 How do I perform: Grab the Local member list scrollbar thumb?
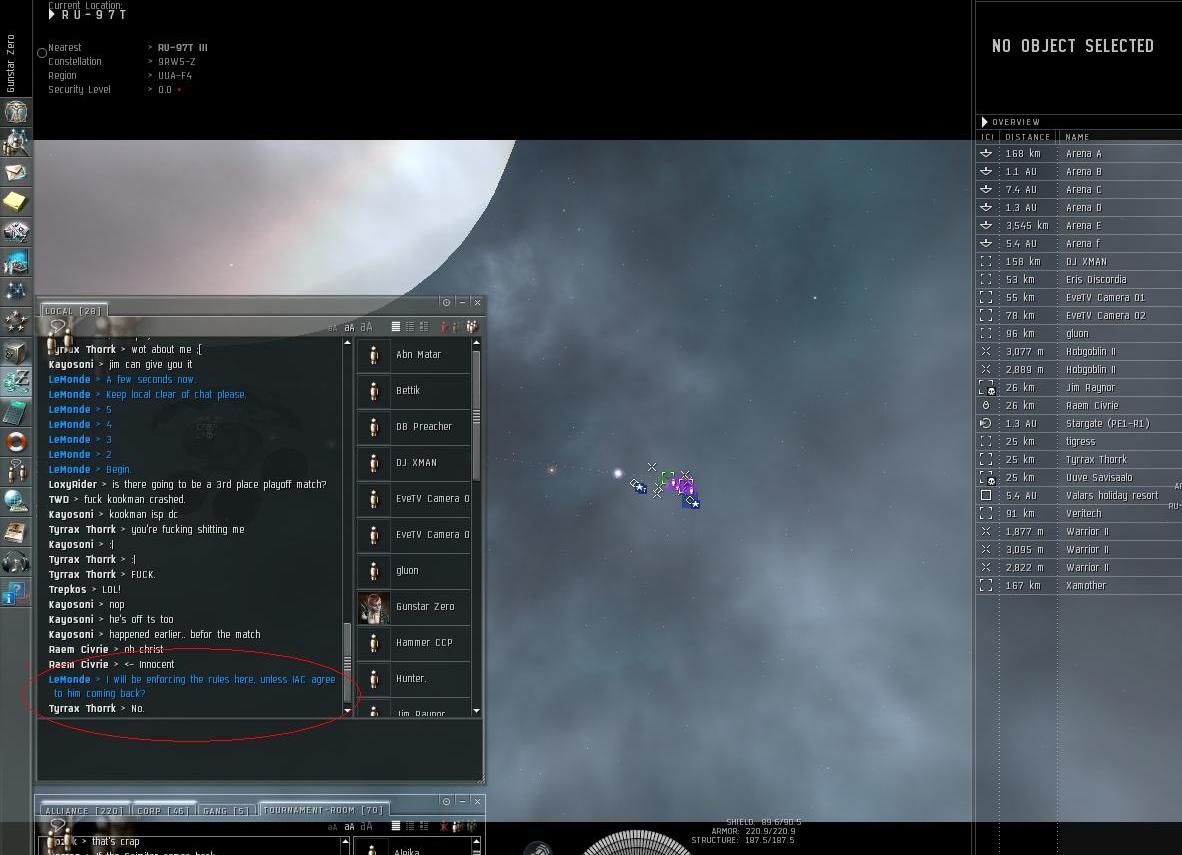click(x=476, y=416)
